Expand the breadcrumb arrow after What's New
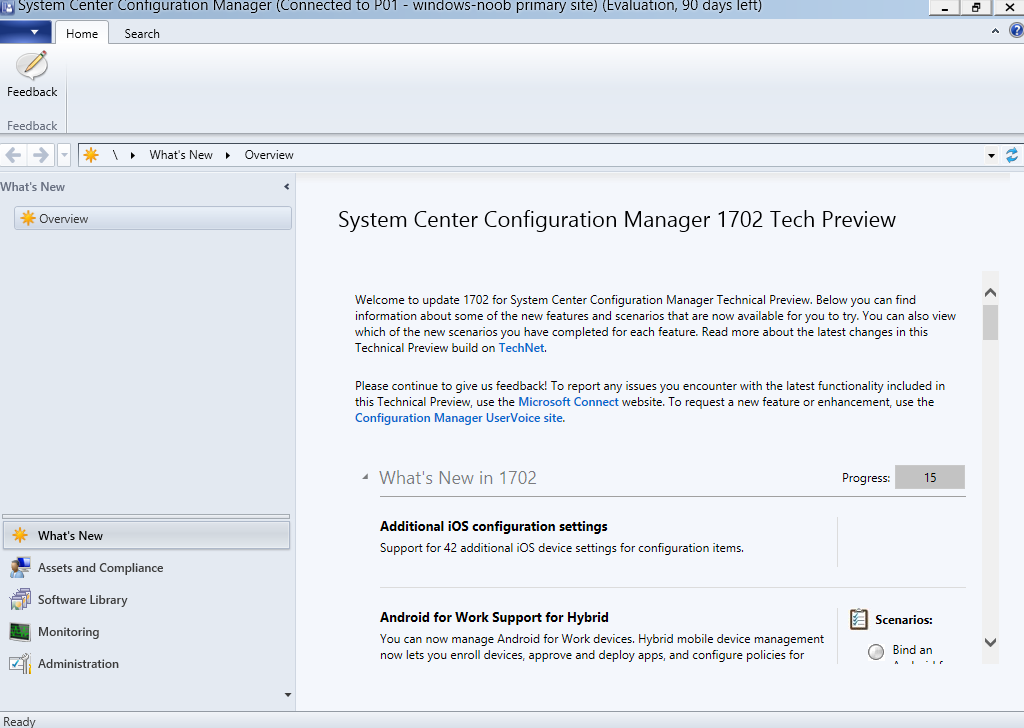Screen dimensions: 1024x728 click(x=228, y=155)
